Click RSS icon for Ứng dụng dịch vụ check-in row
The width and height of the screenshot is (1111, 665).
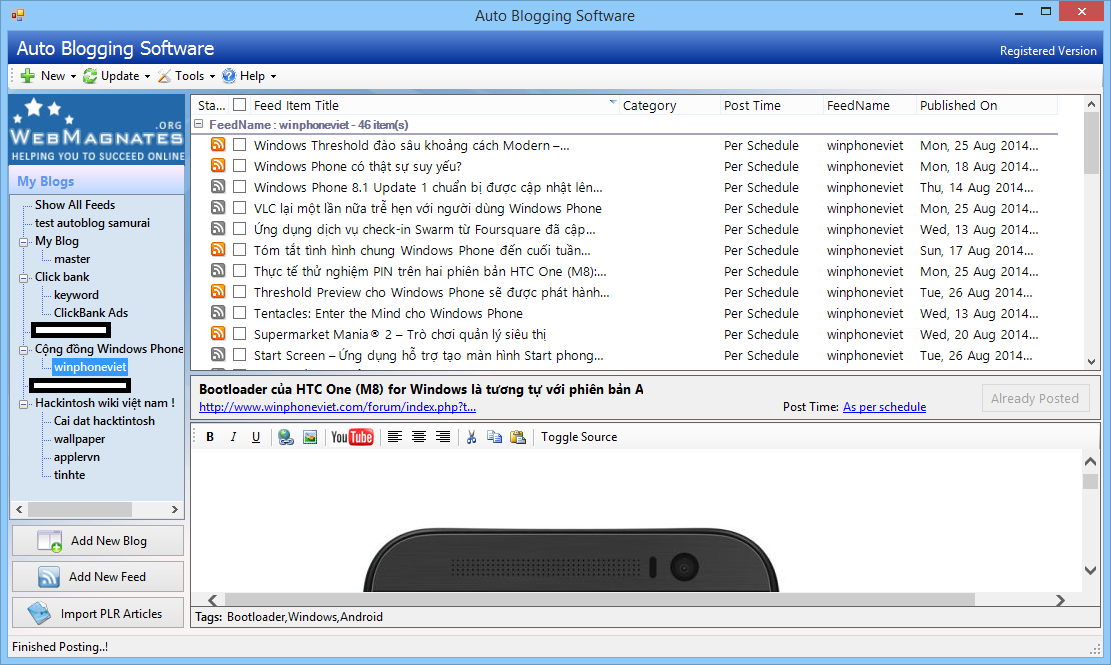coord(218,229)
